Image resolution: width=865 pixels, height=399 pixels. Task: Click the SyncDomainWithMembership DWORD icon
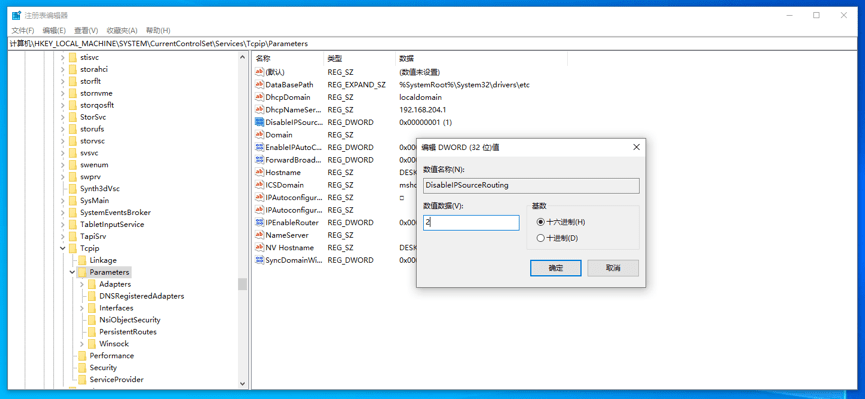[x=260, y=260]
